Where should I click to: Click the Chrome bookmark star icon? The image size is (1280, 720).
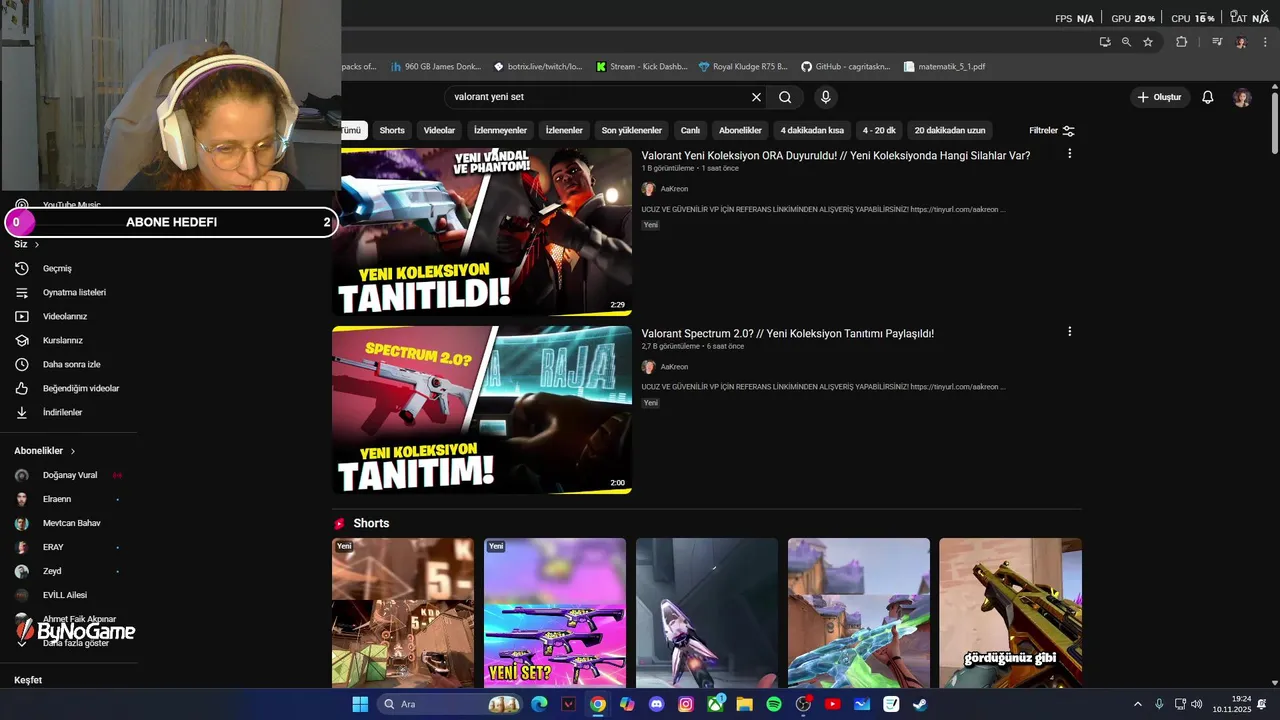point(1148,42)
